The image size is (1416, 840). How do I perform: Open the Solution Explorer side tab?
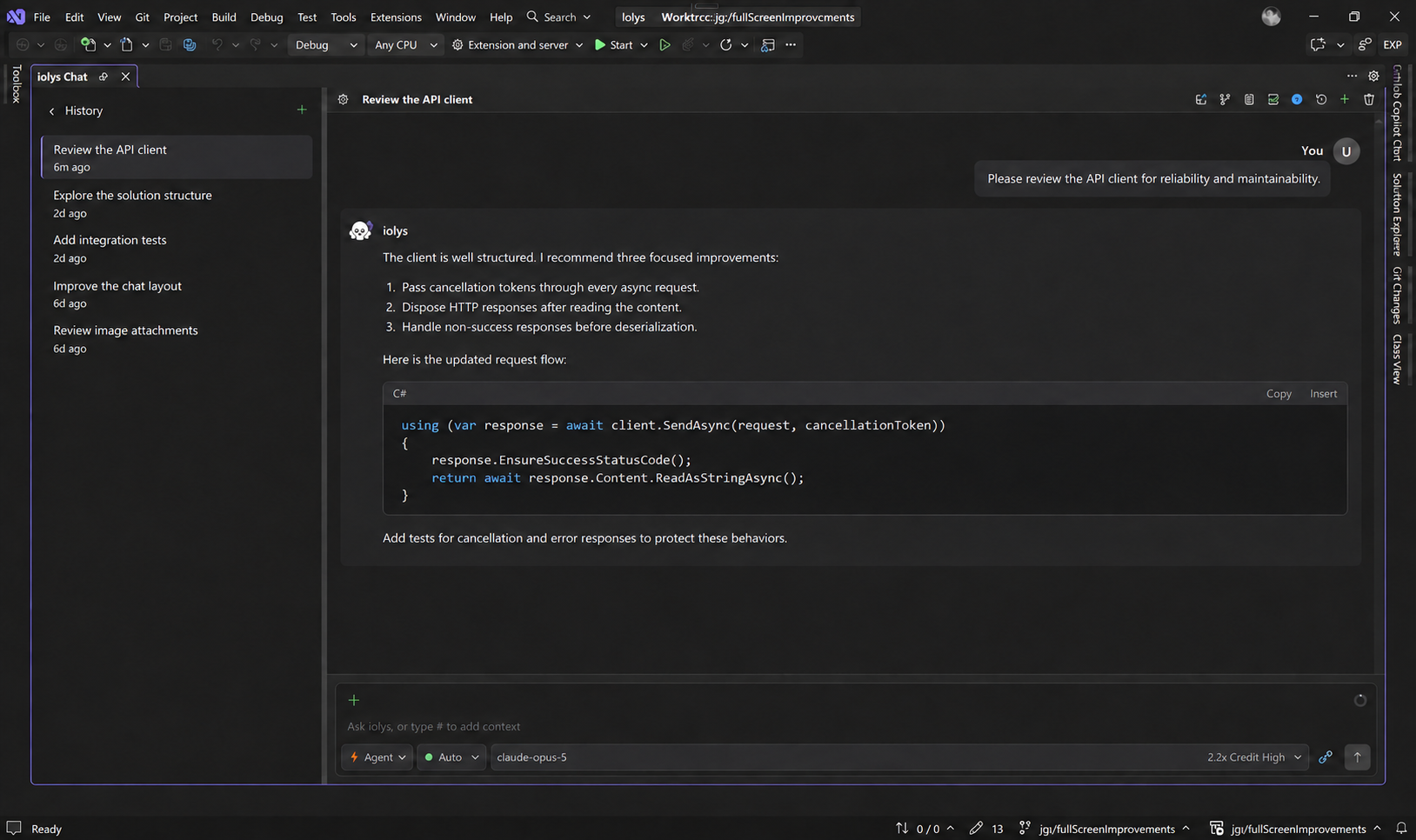(x=1397, y=214)
